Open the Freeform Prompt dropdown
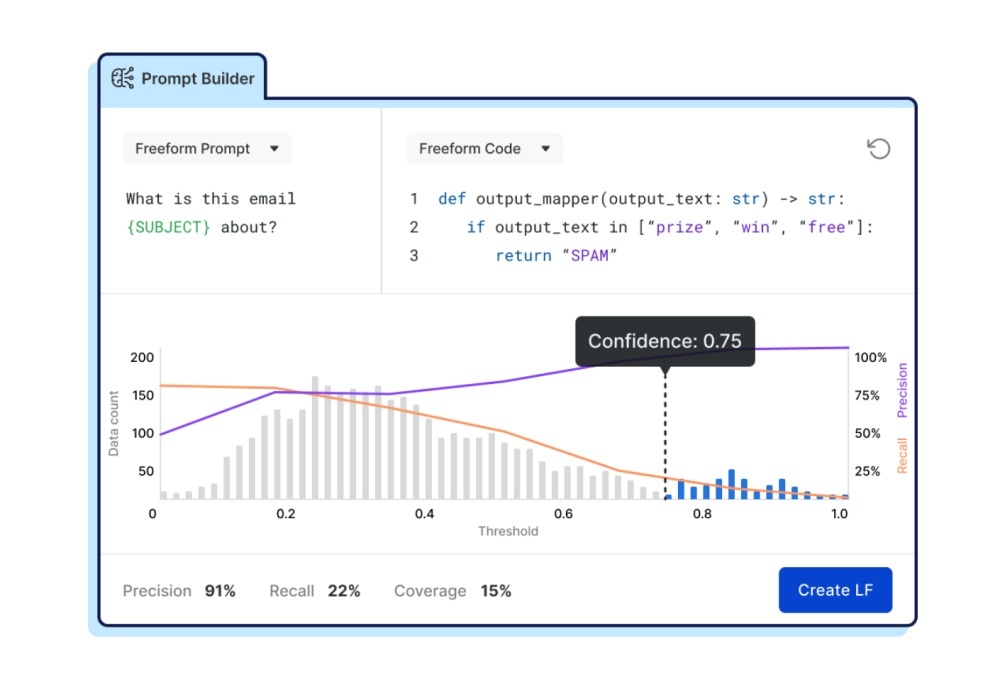Image resolution: width=1000 pixels, height=687 pixels. pyautogui.click(x=207, y=149)
